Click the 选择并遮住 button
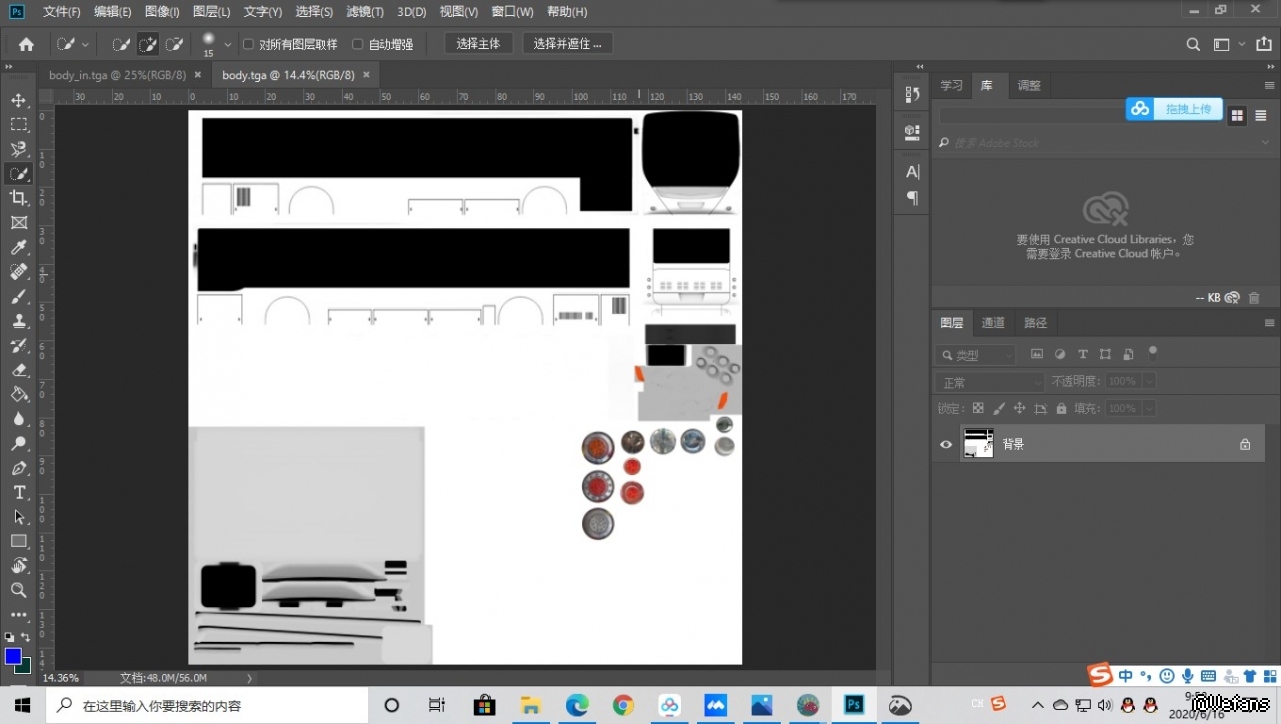This screenshot has height=724, width=1281. [x=566, y=44]
